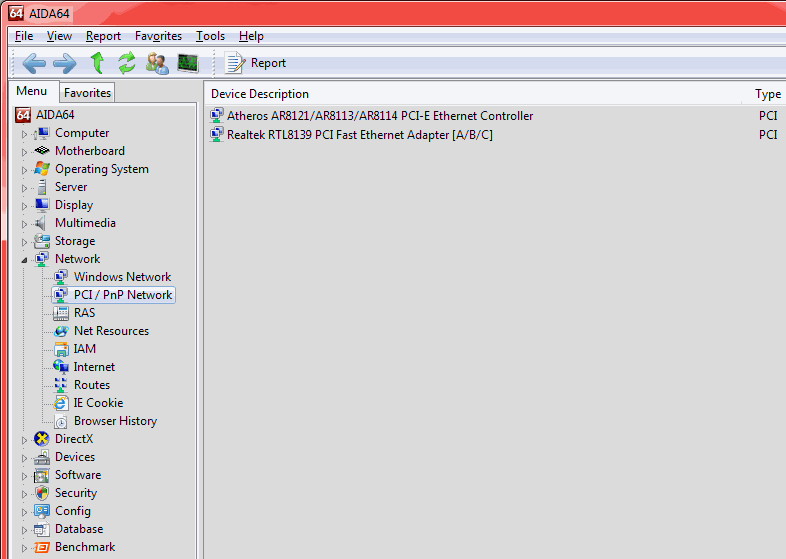Viewport: 786px width, 559px height.
Task: Select the Config tree item
Action: pos(73,511)
